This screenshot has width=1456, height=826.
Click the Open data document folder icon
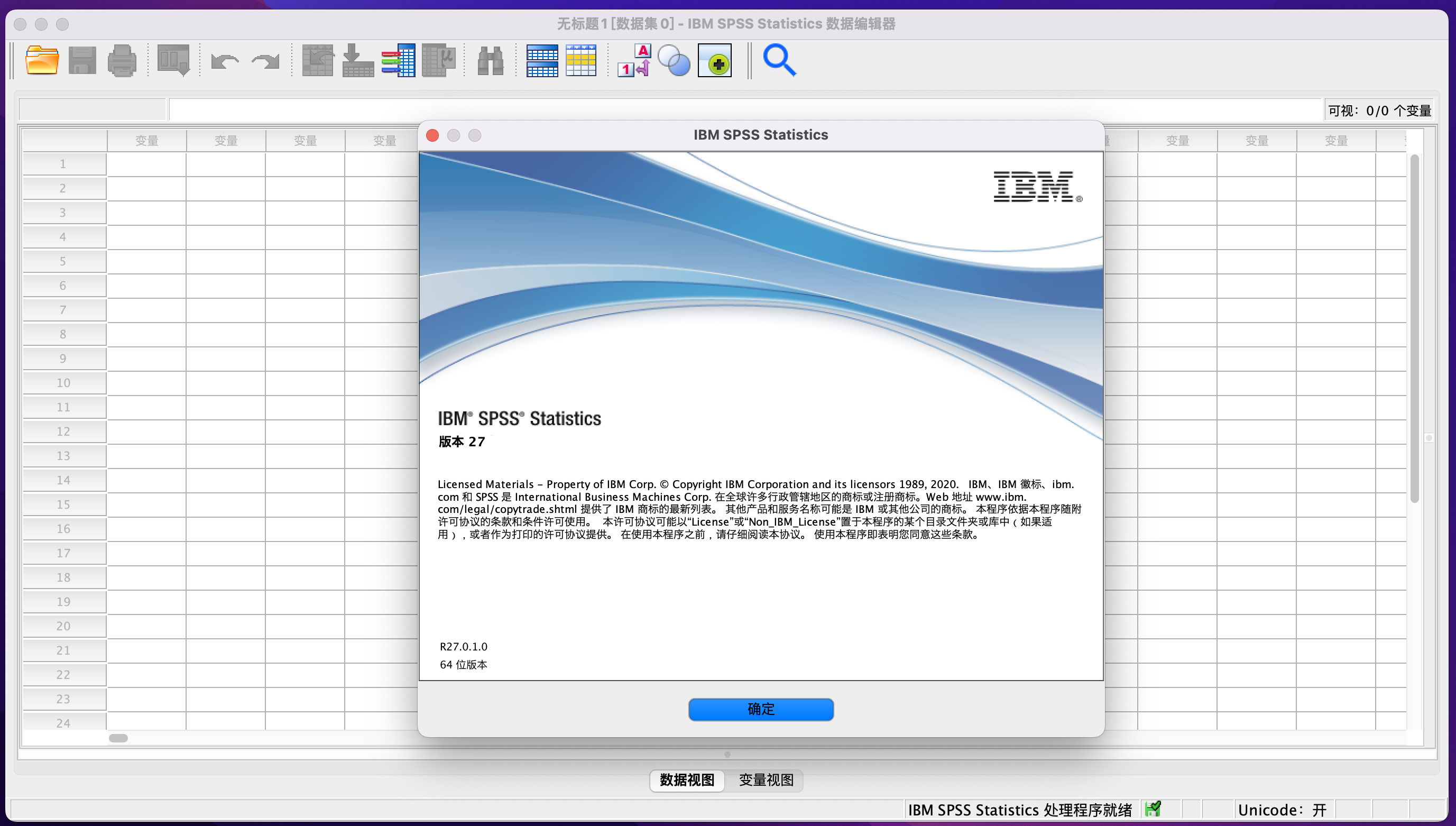click(42, 60)
